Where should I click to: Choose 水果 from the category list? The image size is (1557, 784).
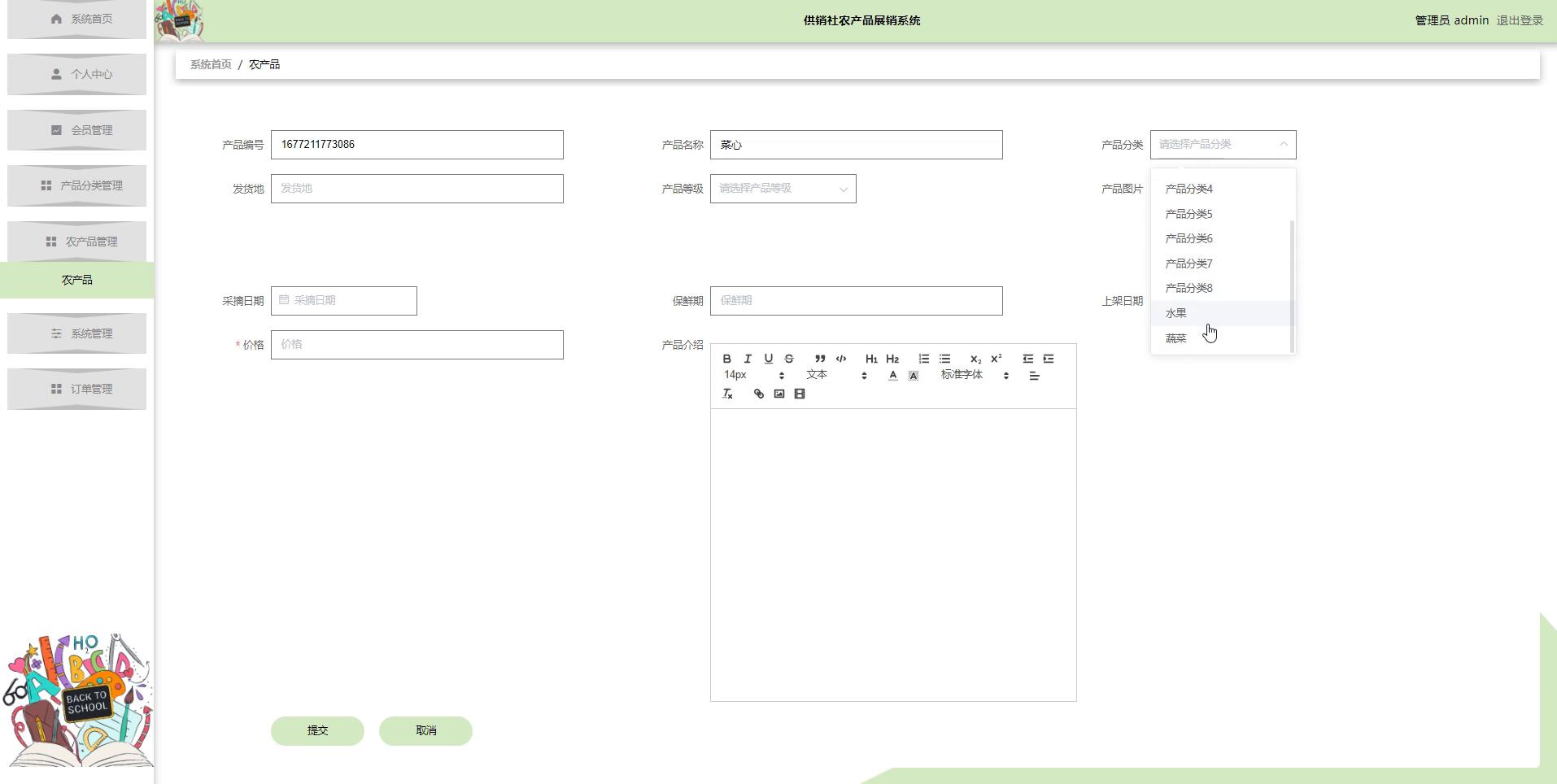point(1221,313)
